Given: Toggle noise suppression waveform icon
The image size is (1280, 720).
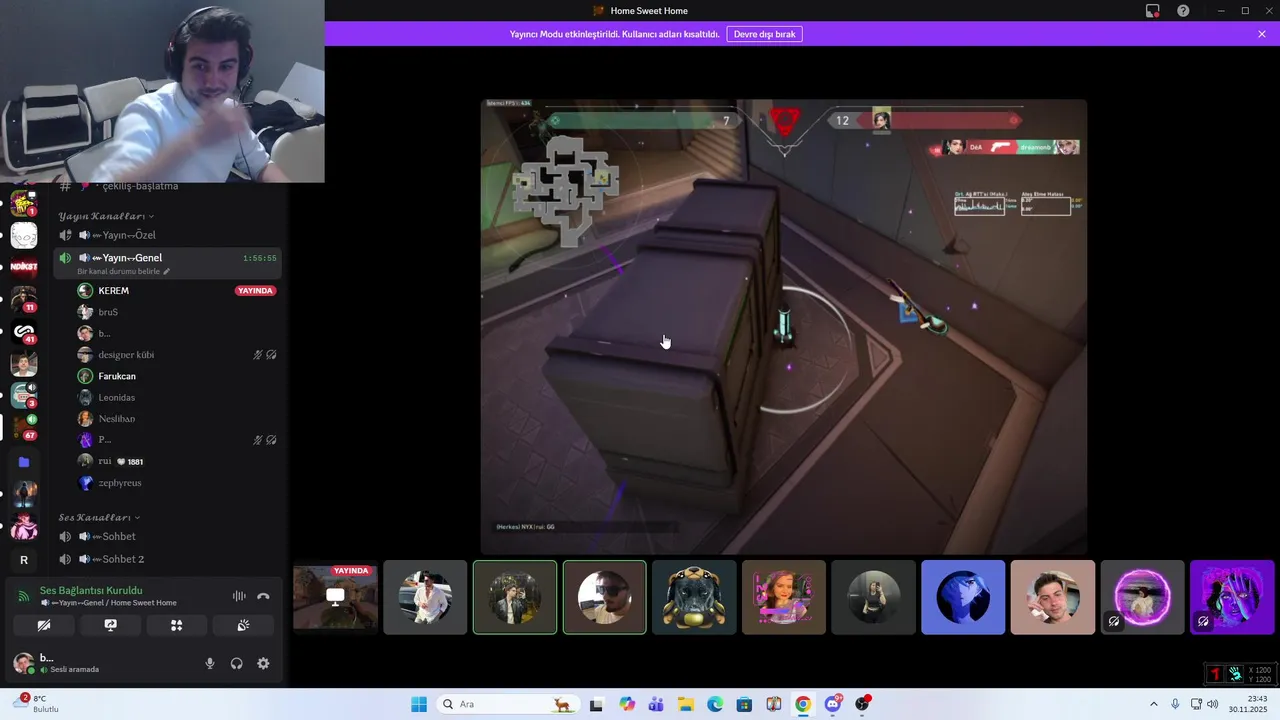Looking at the screenshot, I should click(x=239, y=596).
